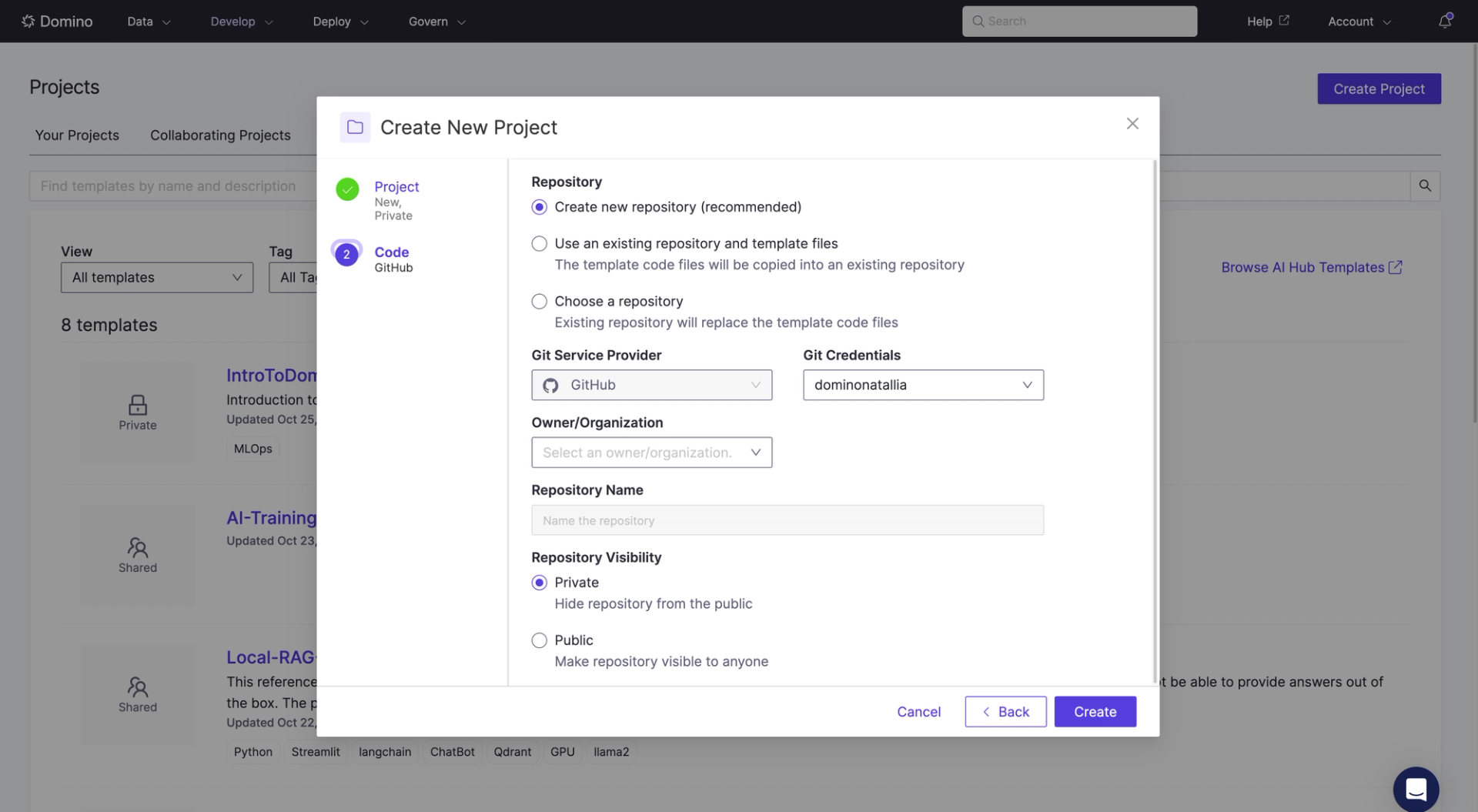Expand the Deploy menu
This screenshot has height=812, width=1478.
pos(340,22)
